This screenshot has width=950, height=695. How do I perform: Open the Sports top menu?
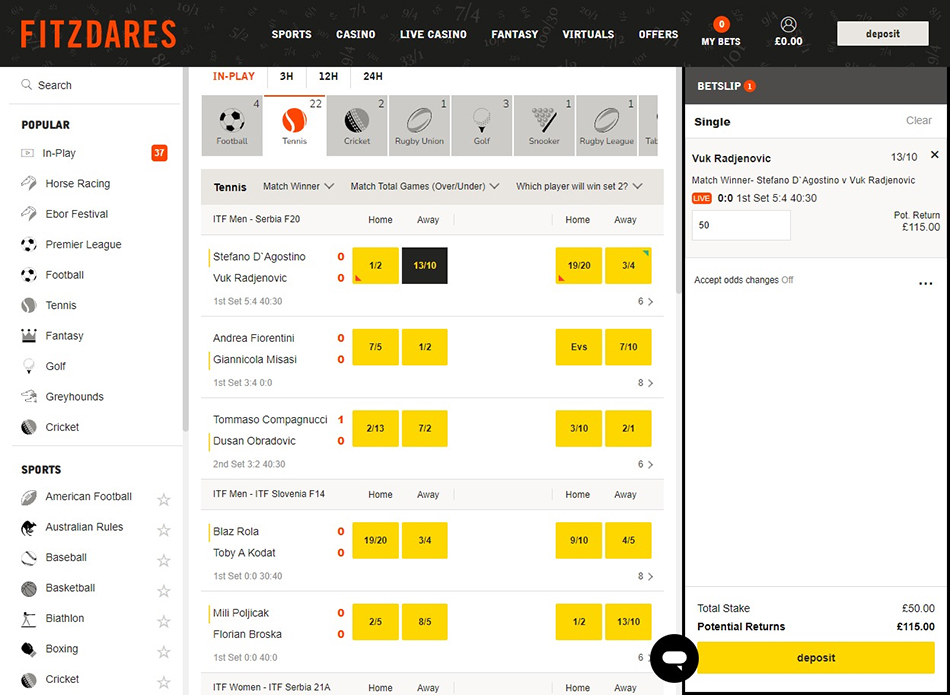[x=291, y=35]
